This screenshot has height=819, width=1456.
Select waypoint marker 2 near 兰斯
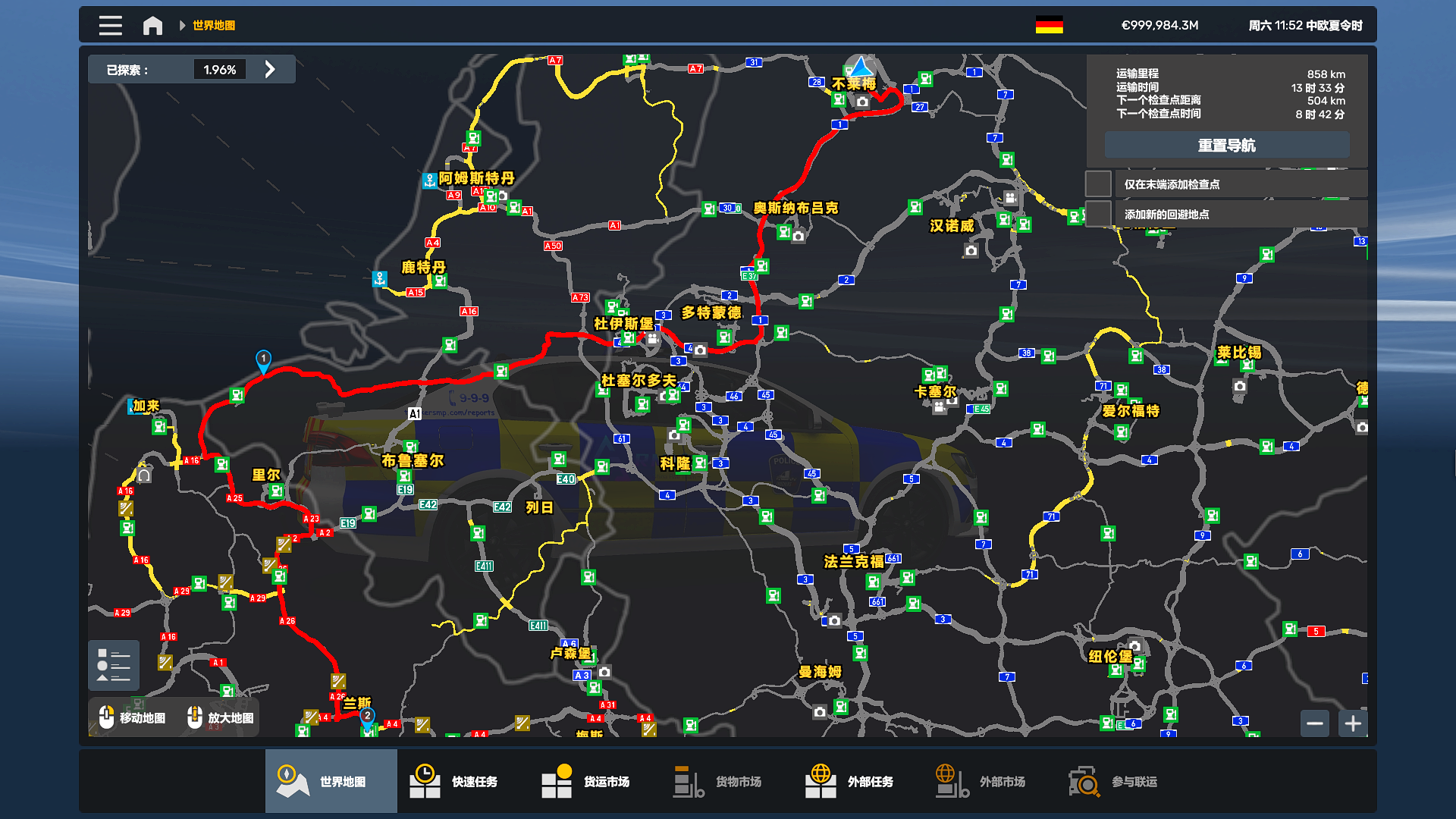(x=367, y=717)
